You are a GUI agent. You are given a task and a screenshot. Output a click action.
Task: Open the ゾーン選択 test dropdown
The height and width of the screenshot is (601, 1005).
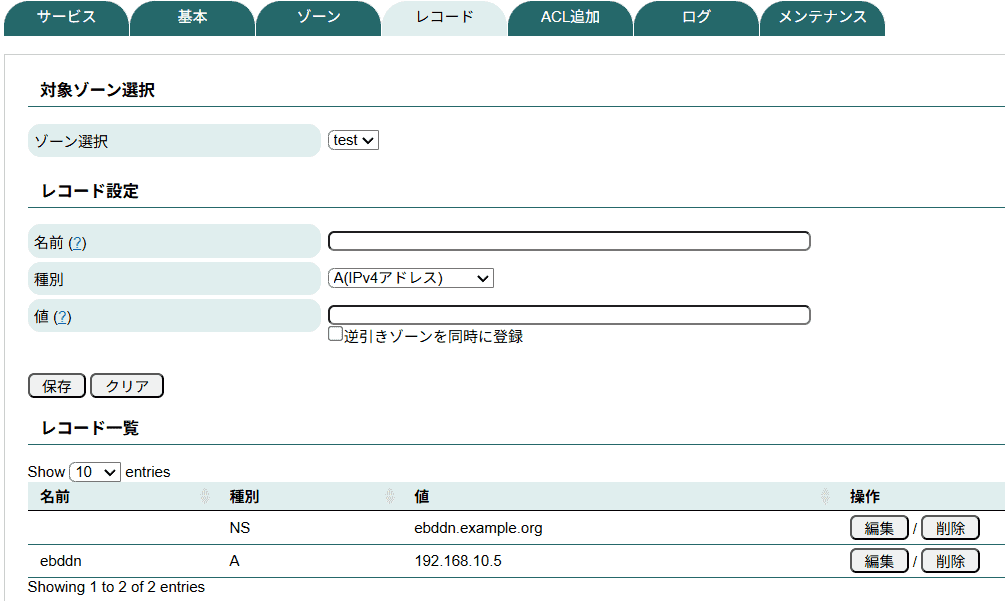pyautogui.click(x=353, y=141)
